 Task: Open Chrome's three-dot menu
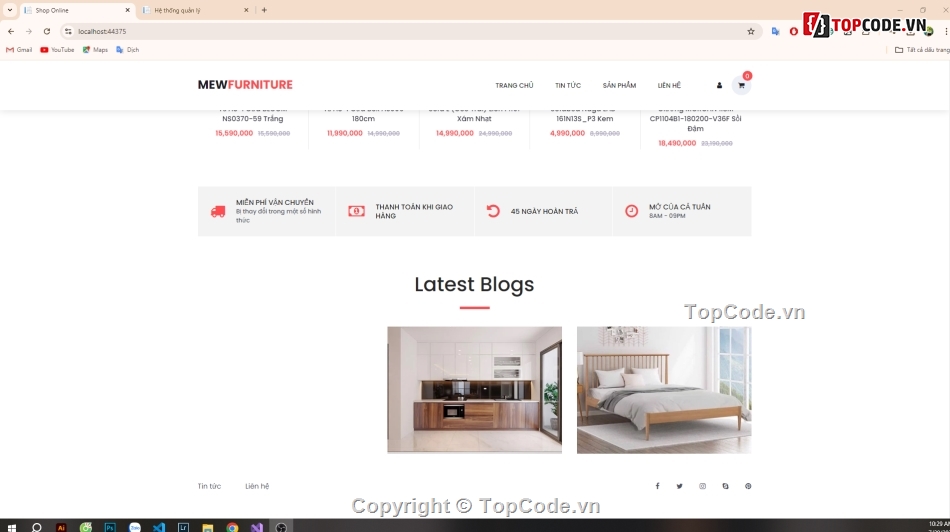coord(946,32)
